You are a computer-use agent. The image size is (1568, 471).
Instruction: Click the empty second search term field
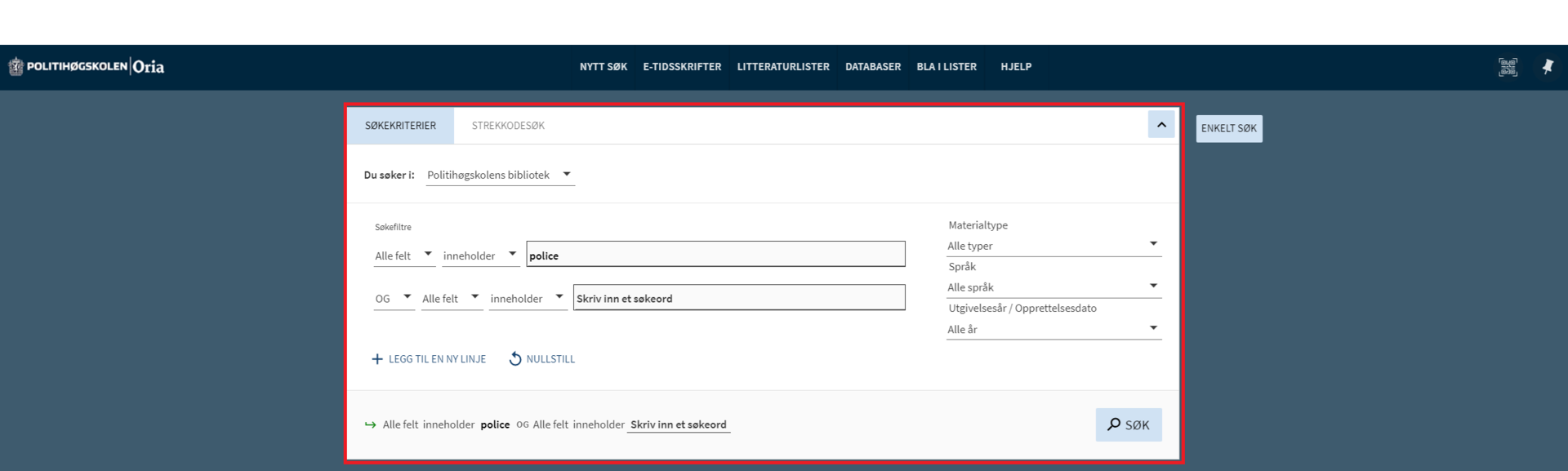tap(739, 297)
